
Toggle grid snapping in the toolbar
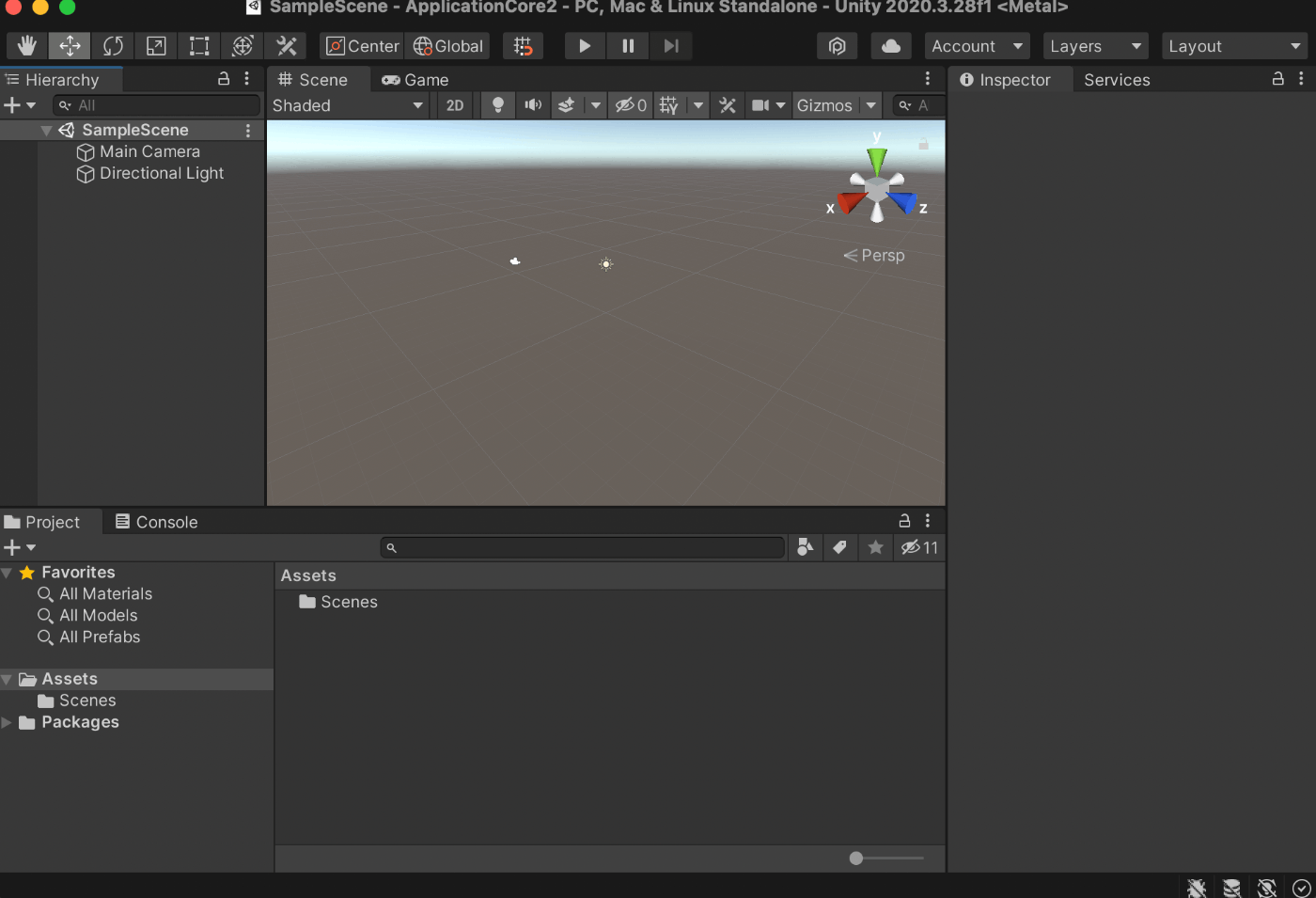[x=524, y=46]
